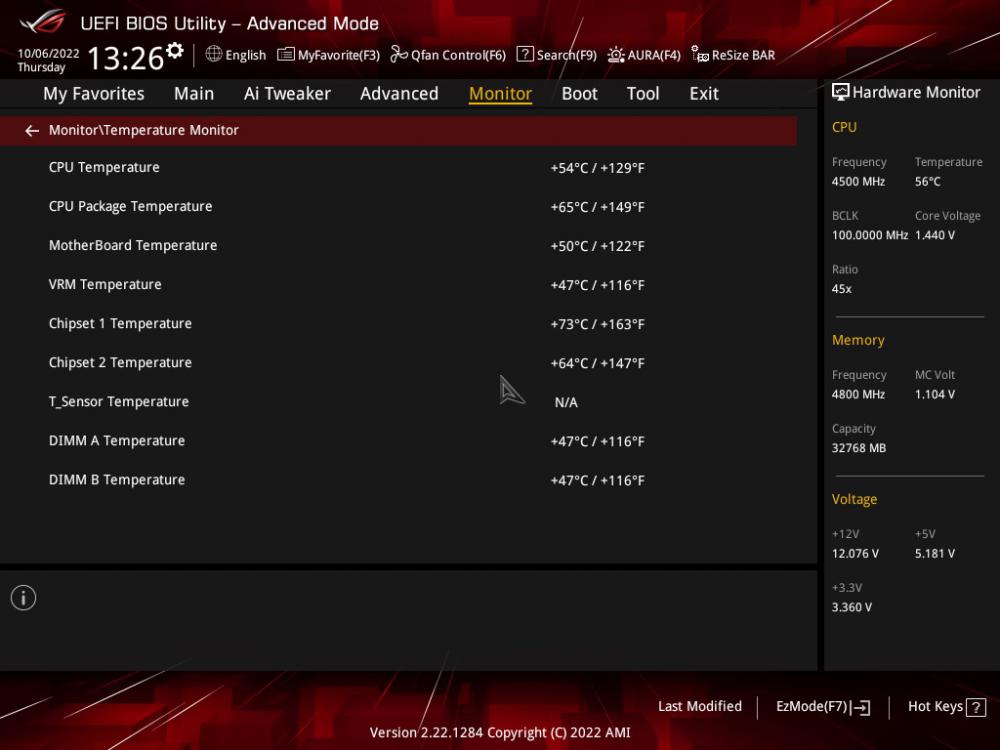Click the 1.104 V MC Volt value

point(935,395)
